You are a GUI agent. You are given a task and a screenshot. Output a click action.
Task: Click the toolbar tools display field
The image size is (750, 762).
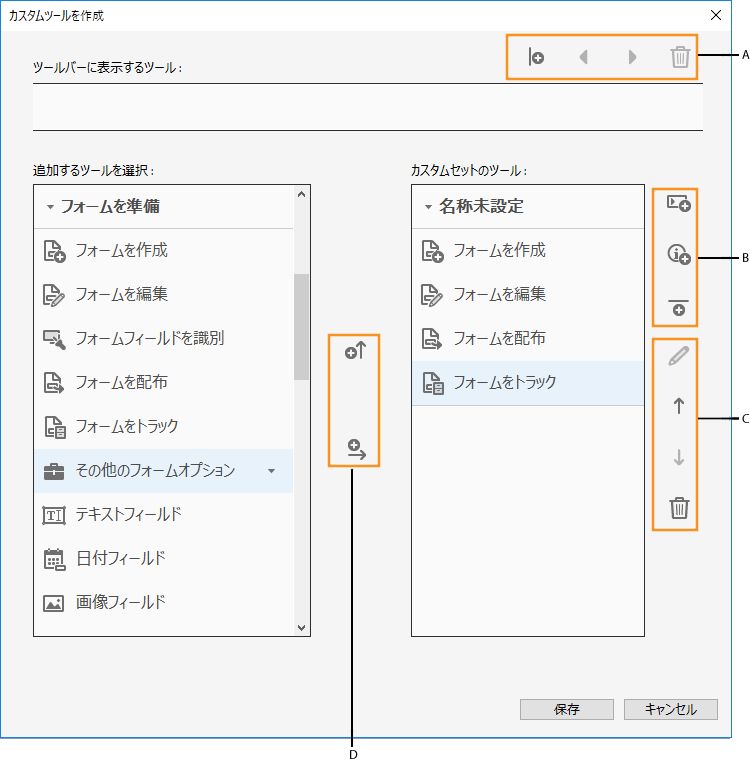click(x=367, y=106)
